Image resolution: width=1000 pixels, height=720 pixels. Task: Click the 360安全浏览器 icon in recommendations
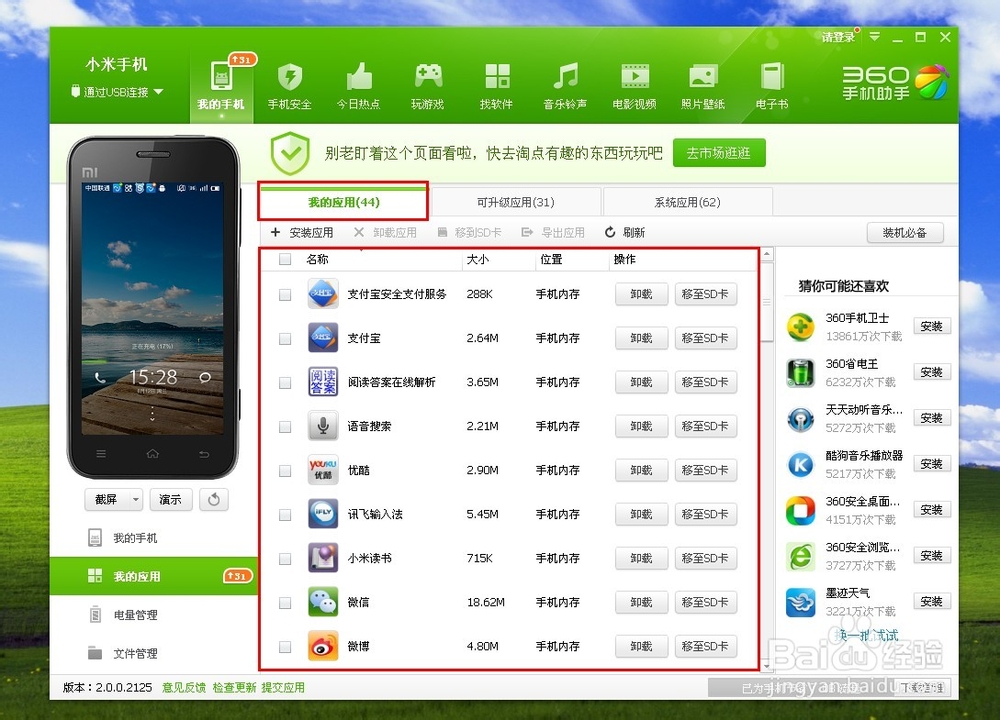[800, 557]
